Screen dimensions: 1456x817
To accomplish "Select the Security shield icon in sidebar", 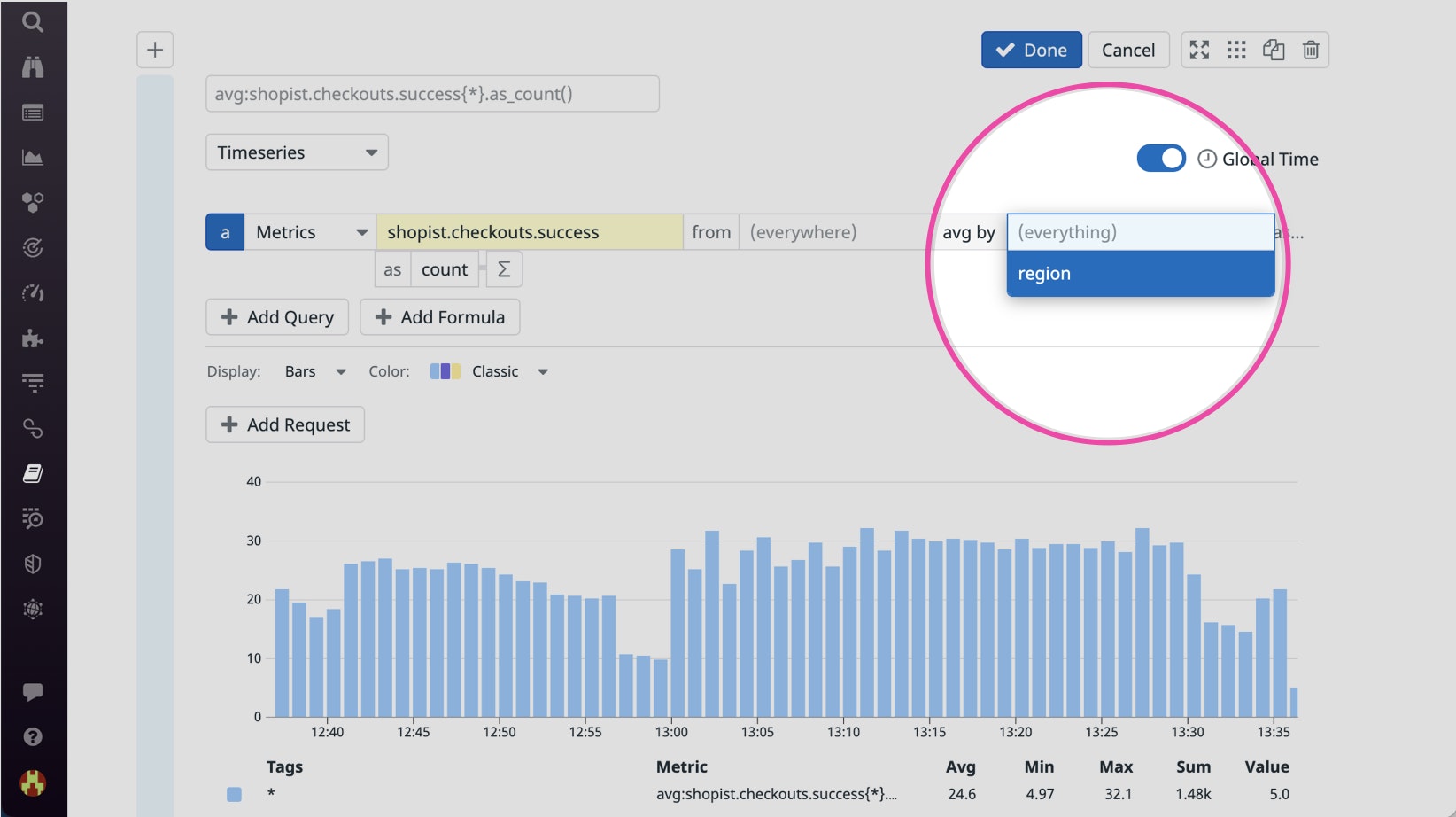I will 34,564.
